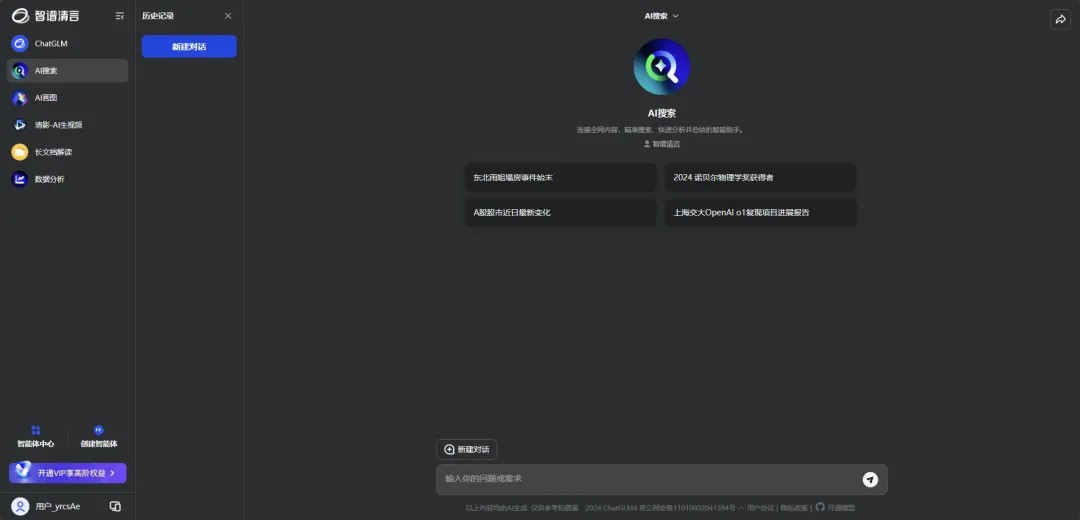
Task: Click the 智谱清言 author label
Action: click(x=661, y=144)
